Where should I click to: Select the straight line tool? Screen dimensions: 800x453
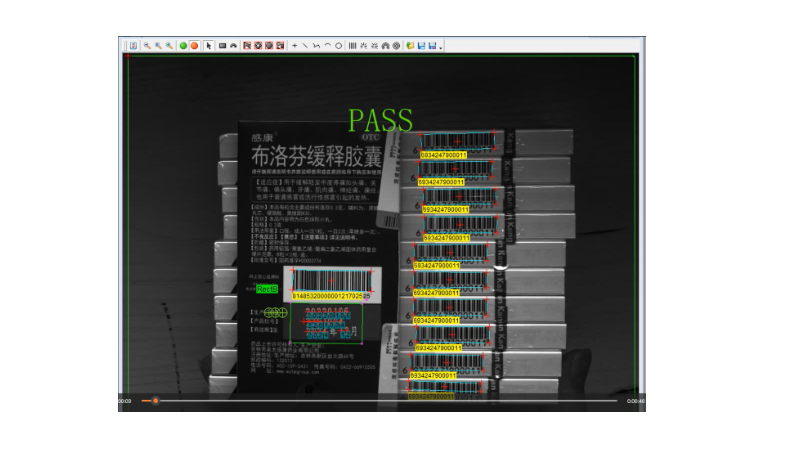pos(305,46)
